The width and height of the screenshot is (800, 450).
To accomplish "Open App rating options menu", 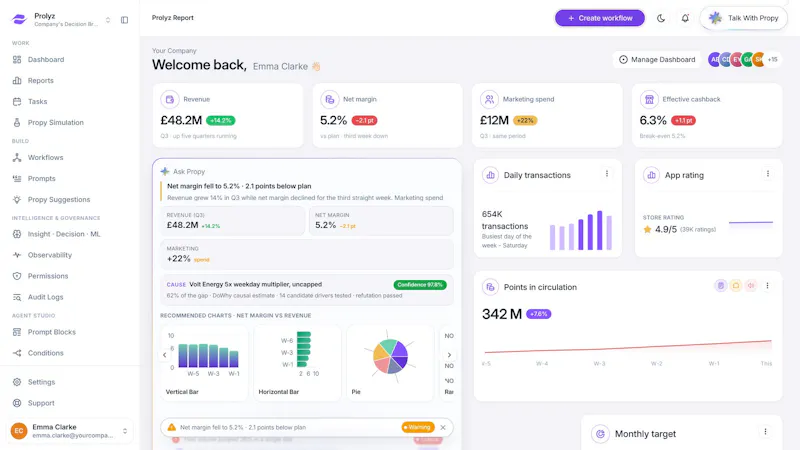I will [x=767, y=174].
